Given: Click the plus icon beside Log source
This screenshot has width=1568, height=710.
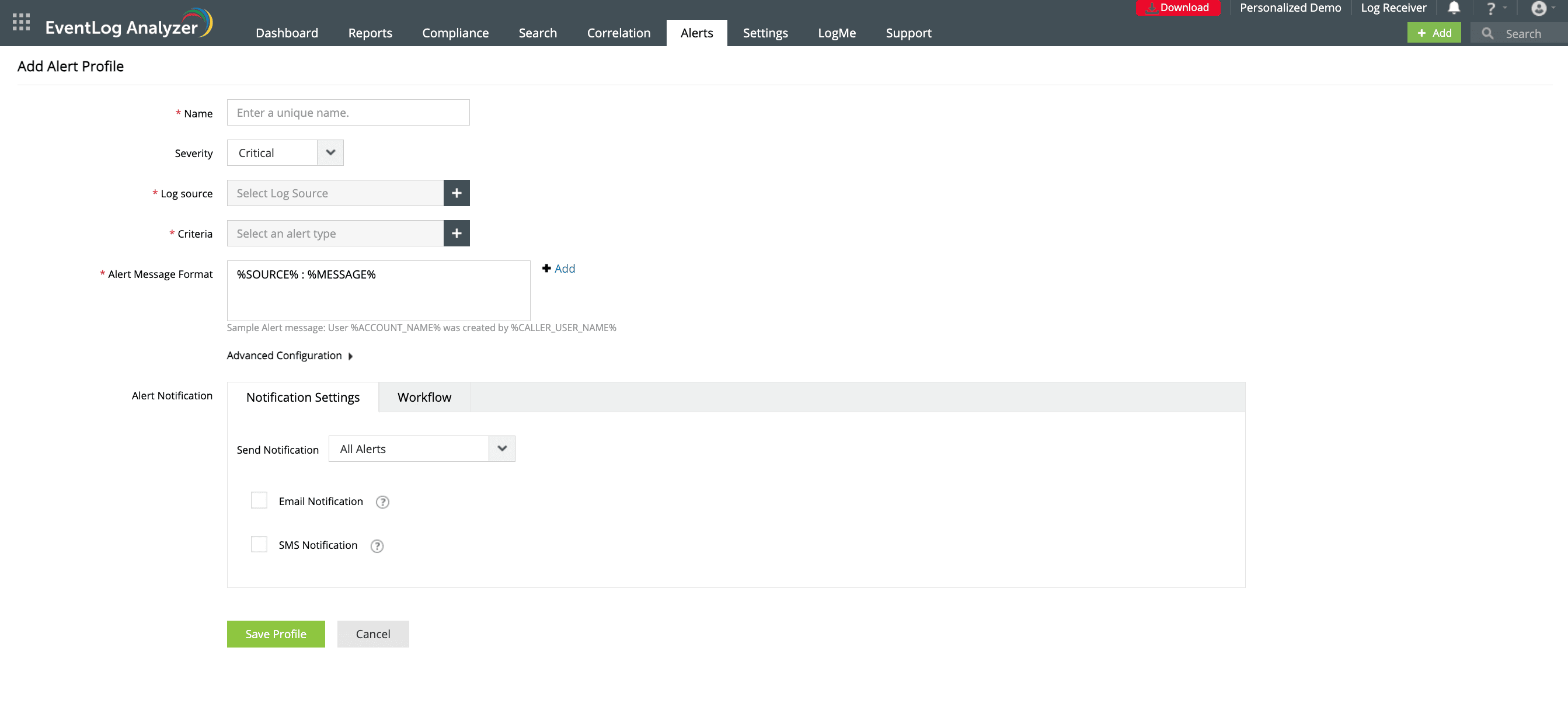Looking at the screenshot, I should click(456, 193).
